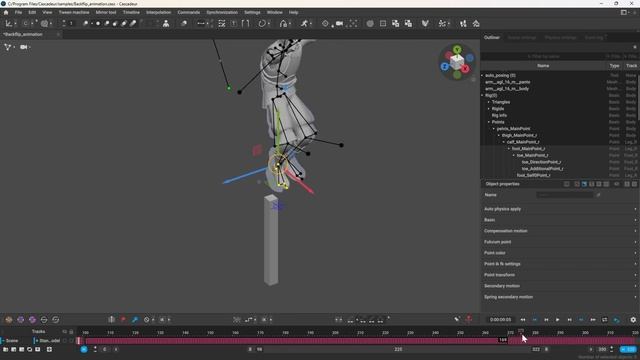The width and height of the screenshot is (640, 360).
Task: Switch to the Physics settings tab
Action: click(x=560, y=37)
